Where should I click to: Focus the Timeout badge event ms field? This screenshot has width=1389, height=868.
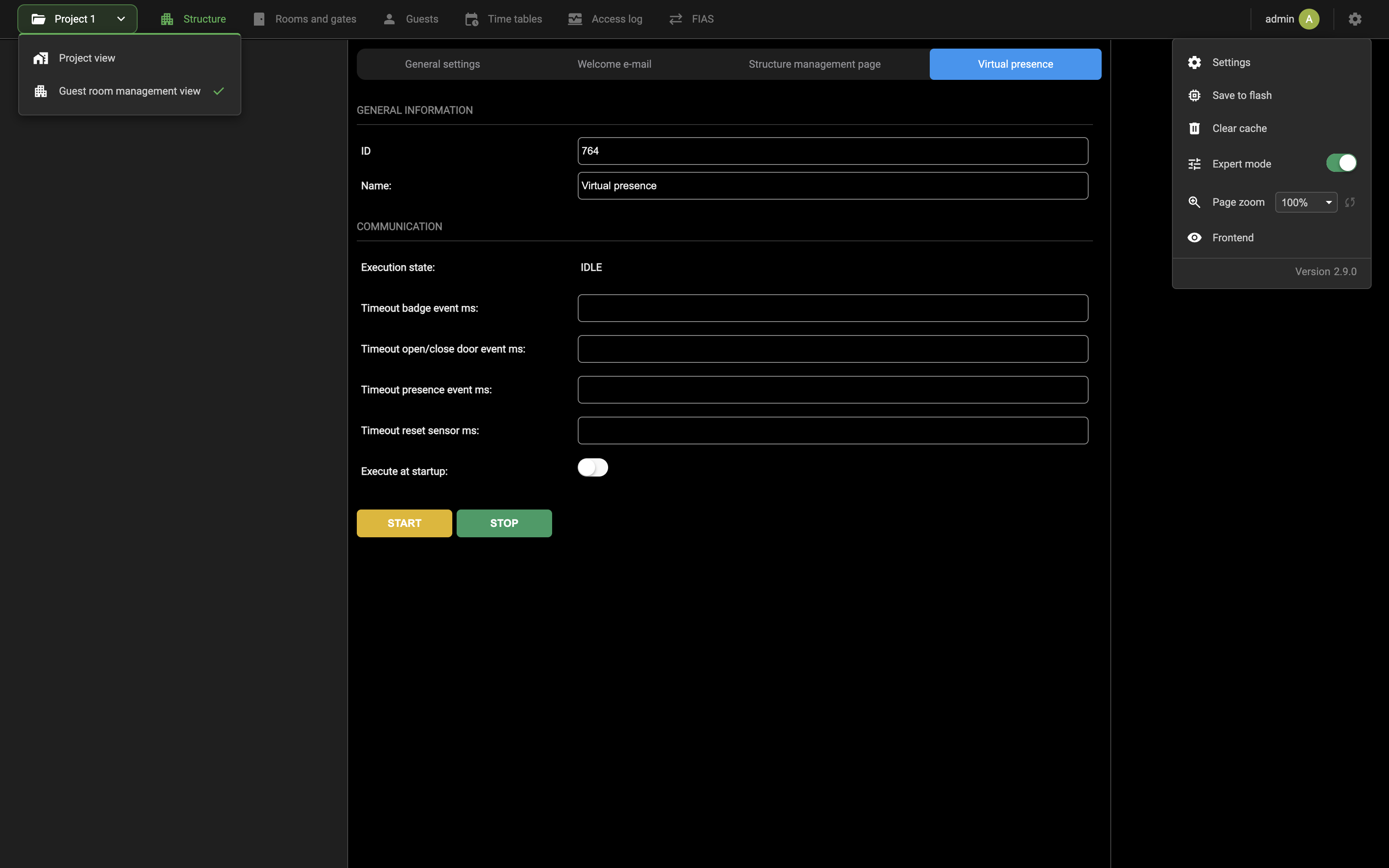click(832, 308)
